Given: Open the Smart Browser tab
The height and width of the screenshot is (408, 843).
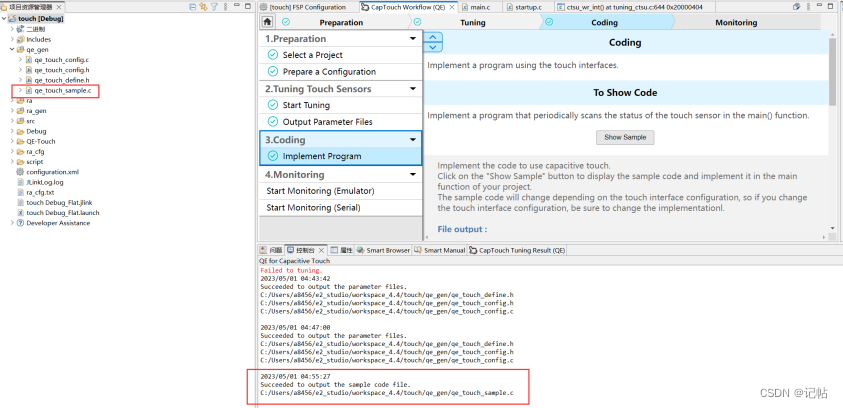Looking at the screenshot, I should (x=383, y=250).
